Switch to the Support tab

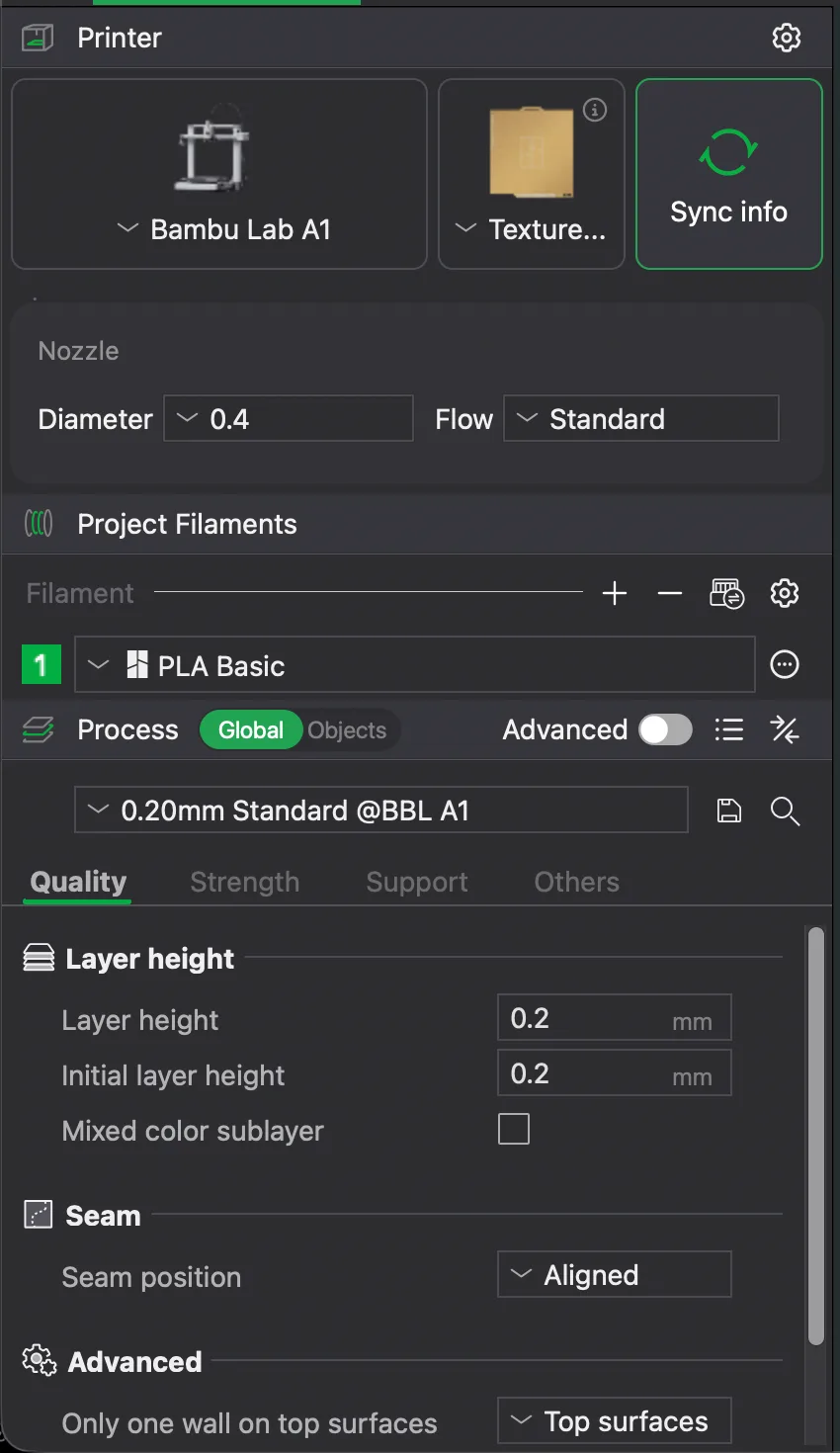pos(417,882)
